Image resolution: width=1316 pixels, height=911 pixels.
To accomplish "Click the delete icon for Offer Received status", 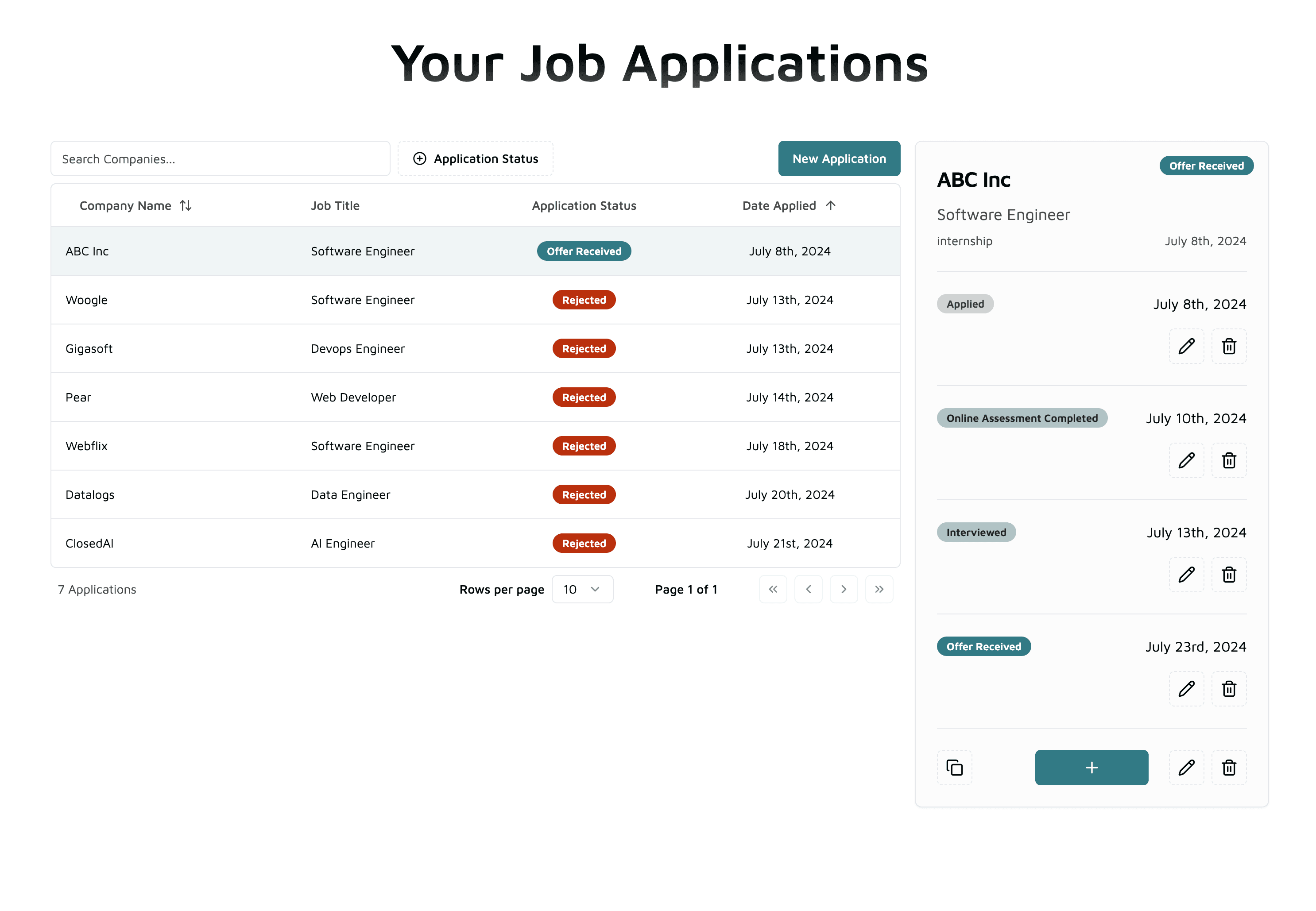I will [x=1229, y=688].
